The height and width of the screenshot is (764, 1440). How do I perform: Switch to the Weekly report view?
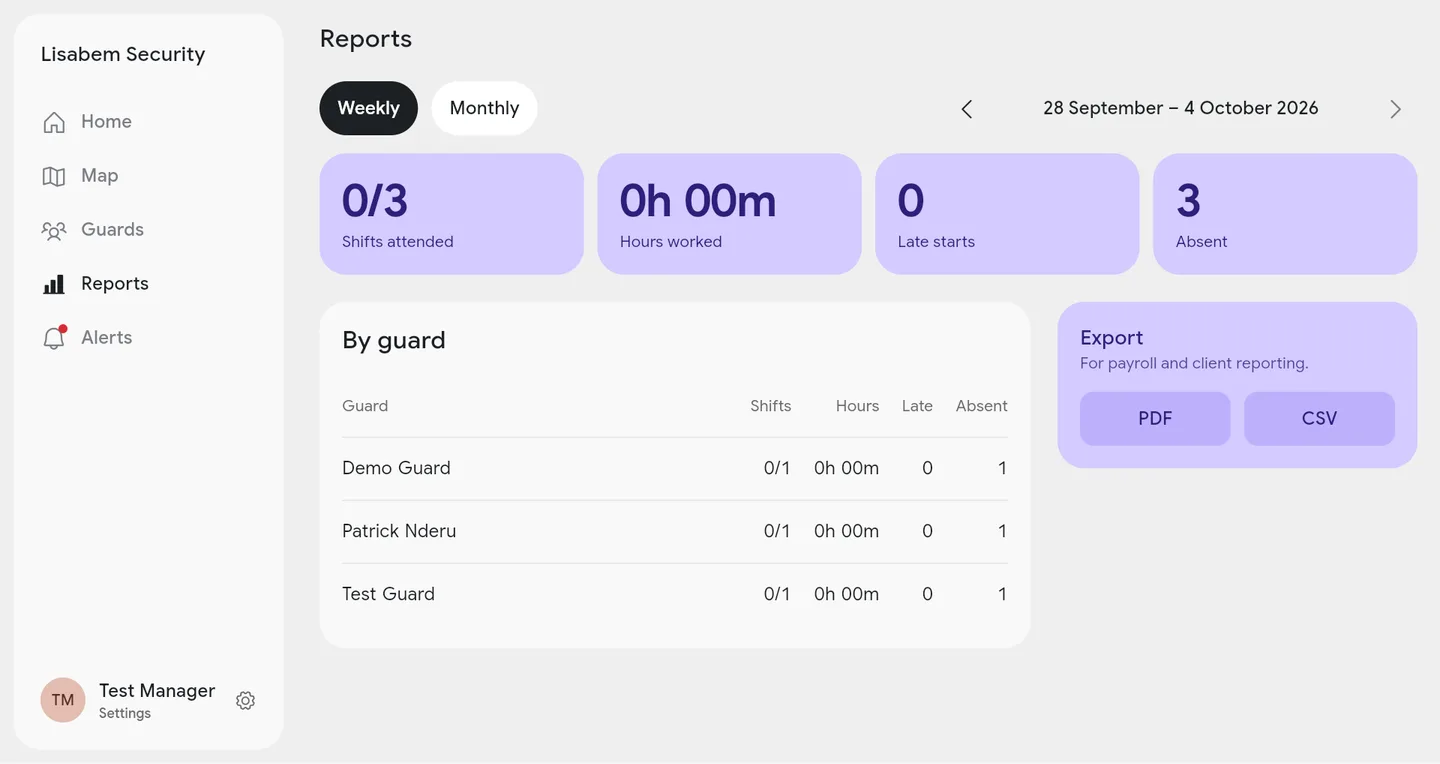tap(368, 108)
